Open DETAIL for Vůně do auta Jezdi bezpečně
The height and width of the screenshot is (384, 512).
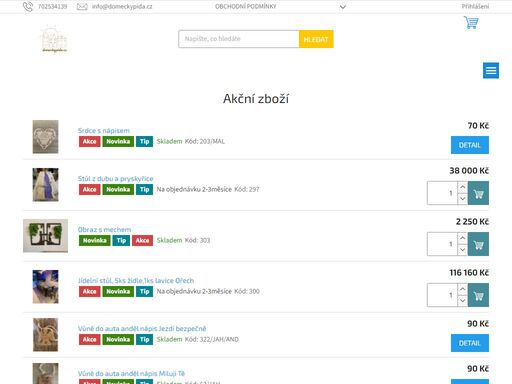[470, 343]
